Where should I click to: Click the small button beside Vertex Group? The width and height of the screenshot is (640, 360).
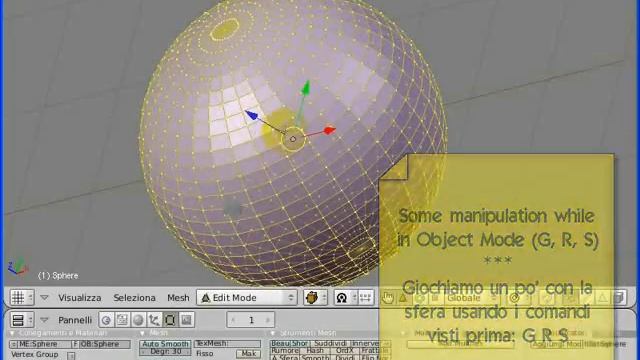coord(71,356)
